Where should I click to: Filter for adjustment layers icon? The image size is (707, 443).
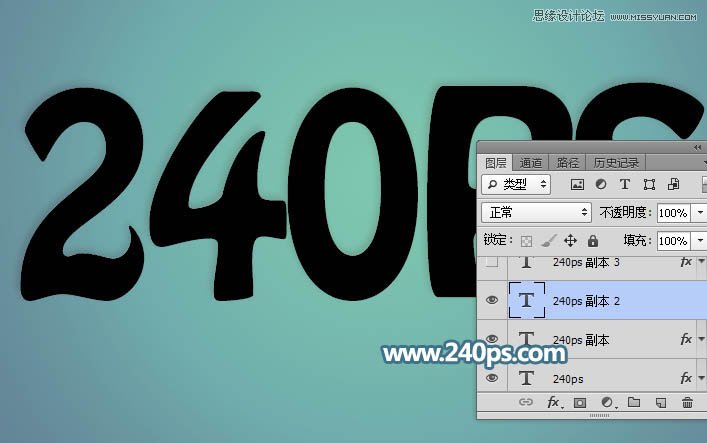click(x=601, y=185)
